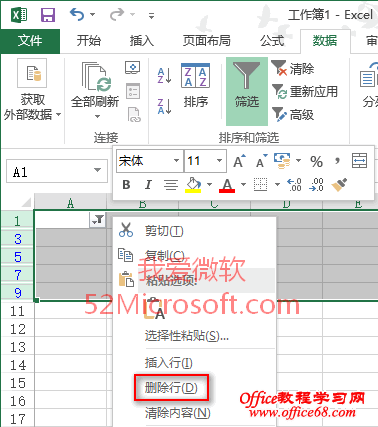Increase font size in mini toolbar
The image size is (378, 427).
239,161
